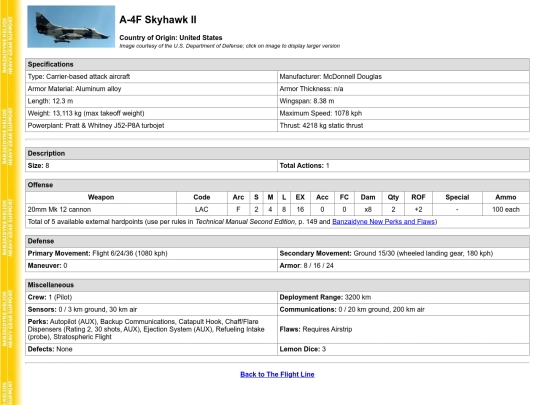The image size is (540, 405).
Task: Select the +2 ROF value
Action: click(x=418, y=209)
